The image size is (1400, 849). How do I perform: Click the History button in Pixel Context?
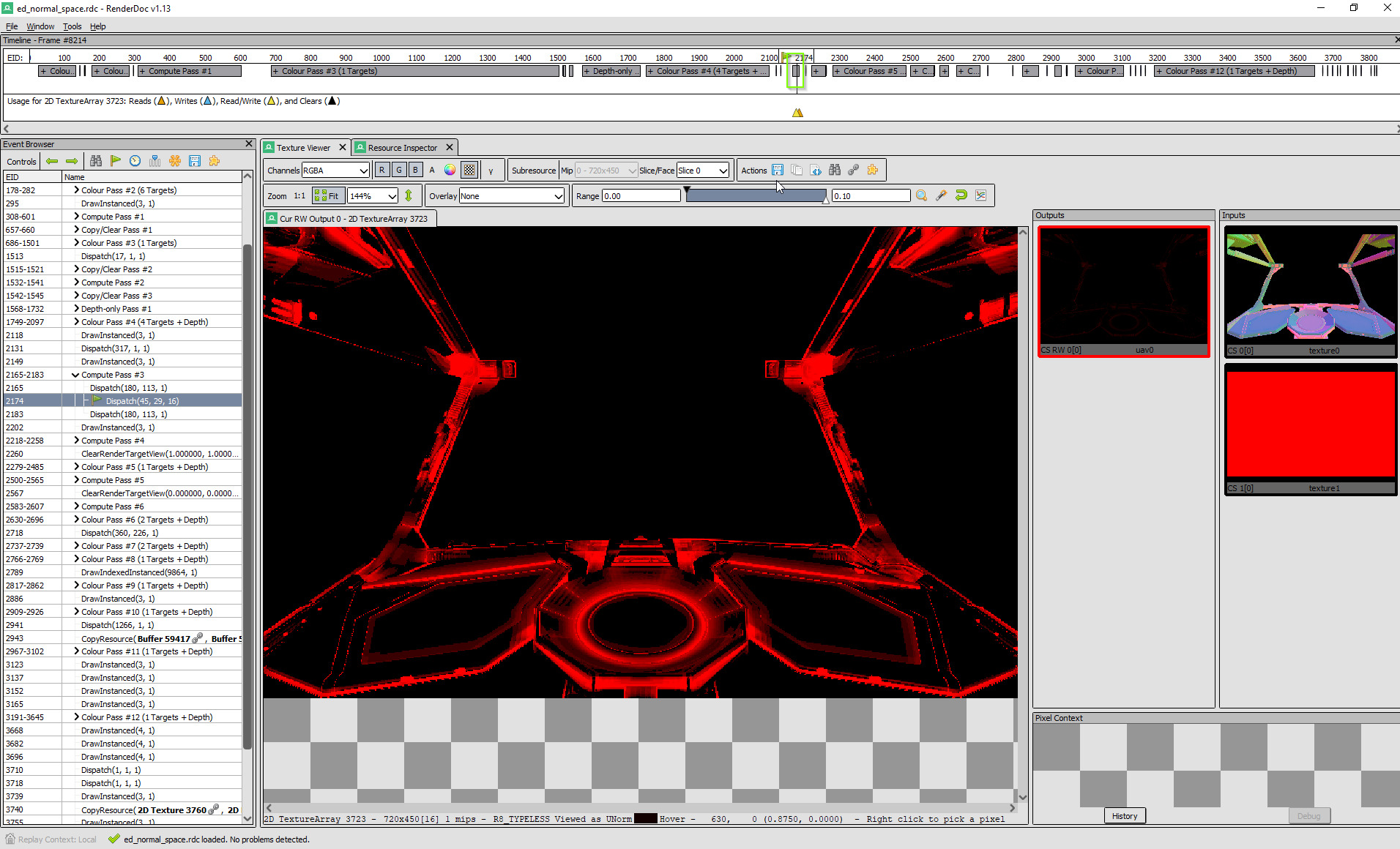pyautogui.click(x=1125, y=816)
